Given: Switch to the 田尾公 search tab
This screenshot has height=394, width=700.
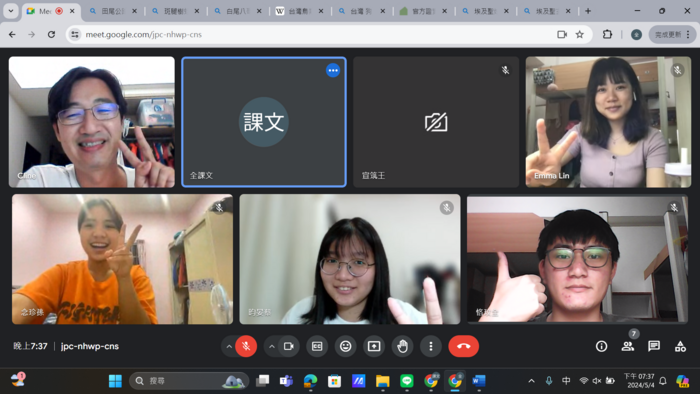Looking at the screenshot, I should coord(113,11).
